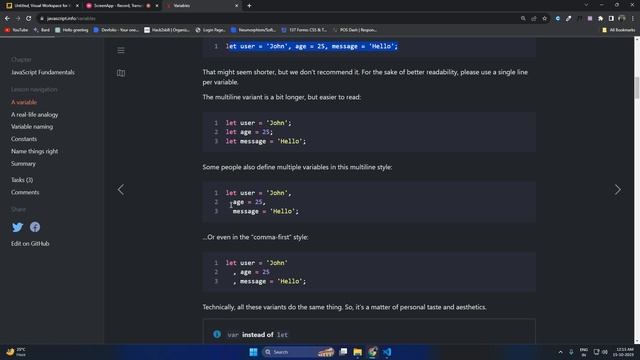Open Task View on taskbar
The image size is (640, 360).
click(343, 352)
